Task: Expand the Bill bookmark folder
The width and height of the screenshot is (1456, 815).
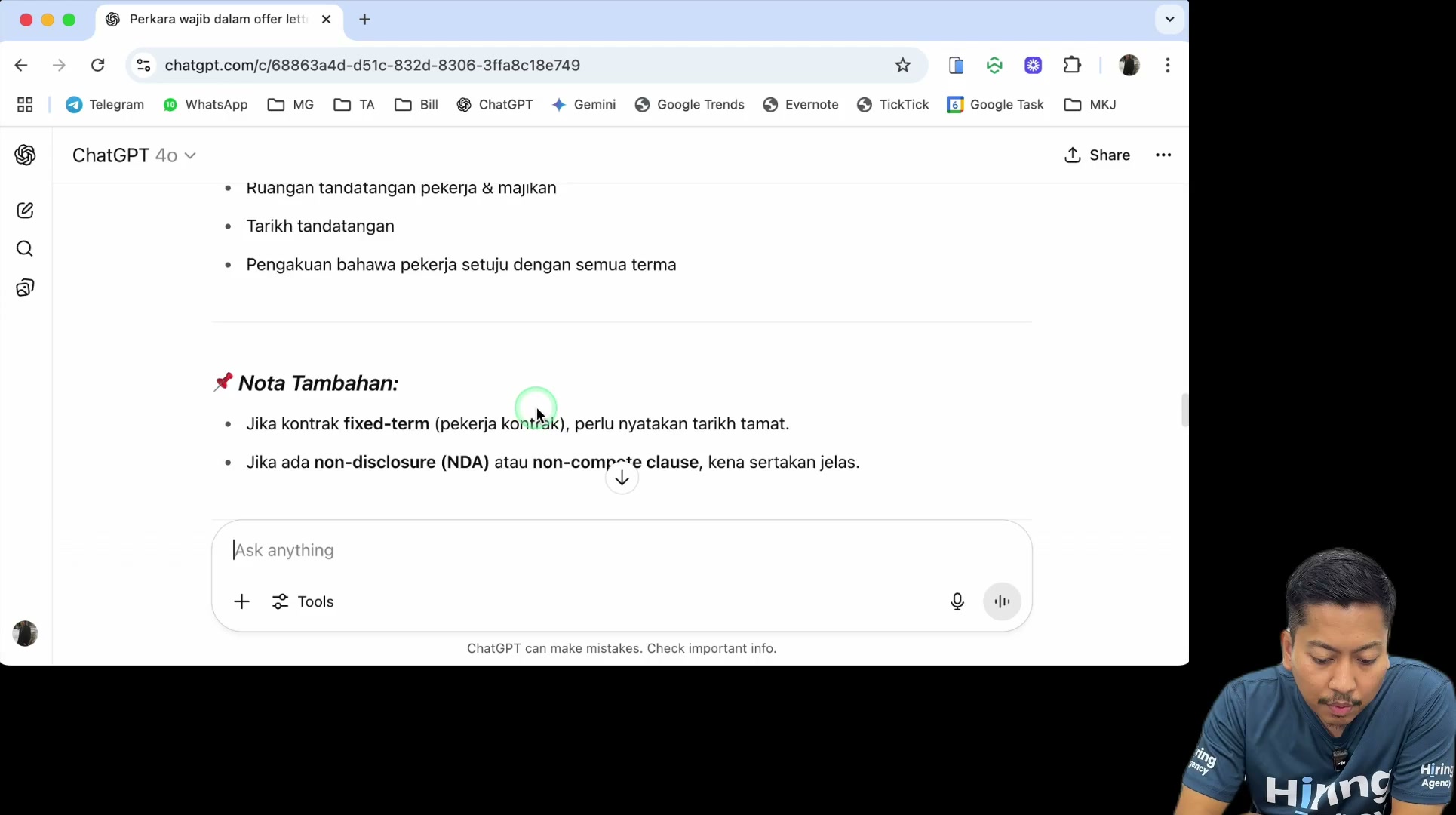Action: point(416,105)
